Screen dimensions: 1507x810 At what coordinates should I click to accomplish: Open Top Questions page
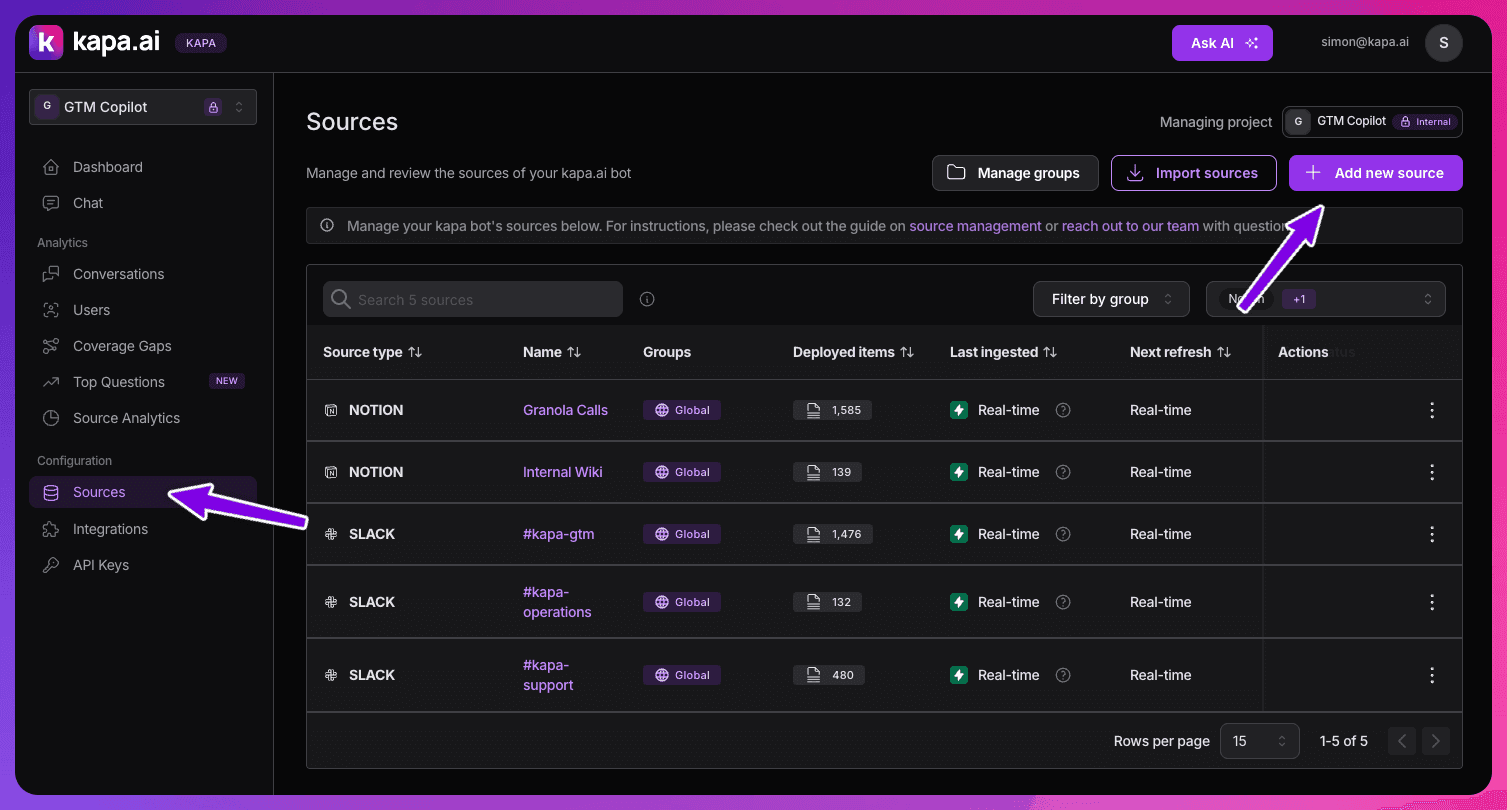point(118,382)
